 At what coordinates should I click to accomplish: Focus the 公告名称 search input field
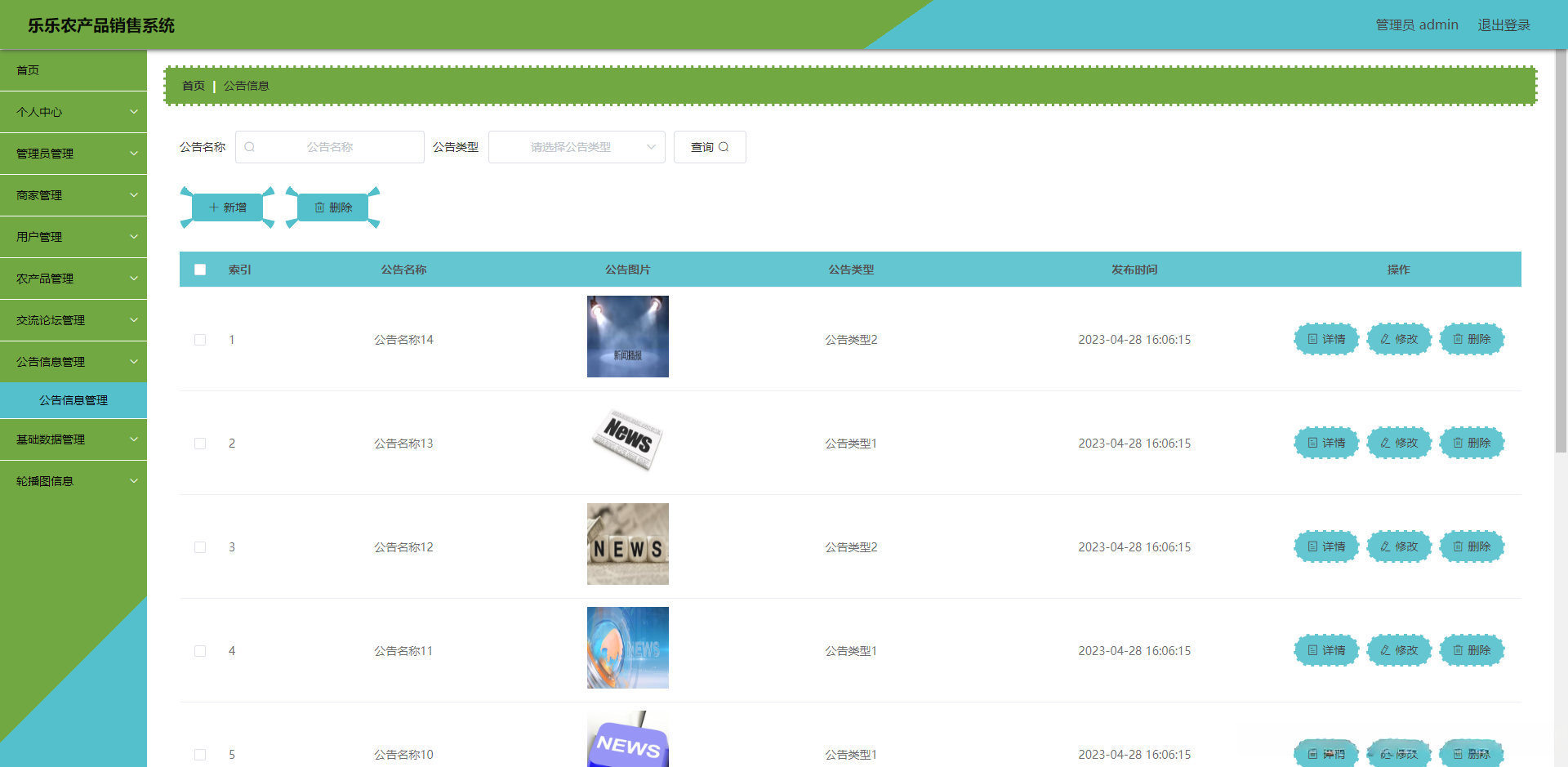330,147
